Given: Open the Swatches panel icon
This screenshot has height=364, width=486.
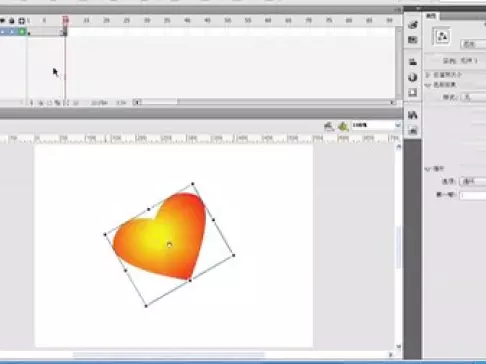Looking at the screenshot, I should pyautogui.click(x=413, y=40).
